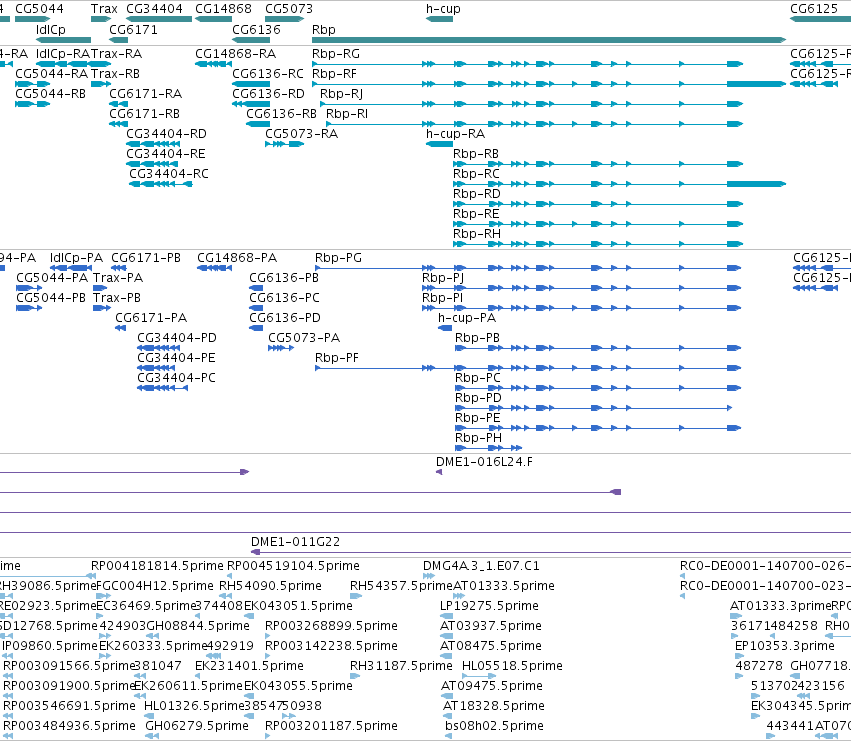Click protein Trax-PA
The image size is (851, 741).
118,278
